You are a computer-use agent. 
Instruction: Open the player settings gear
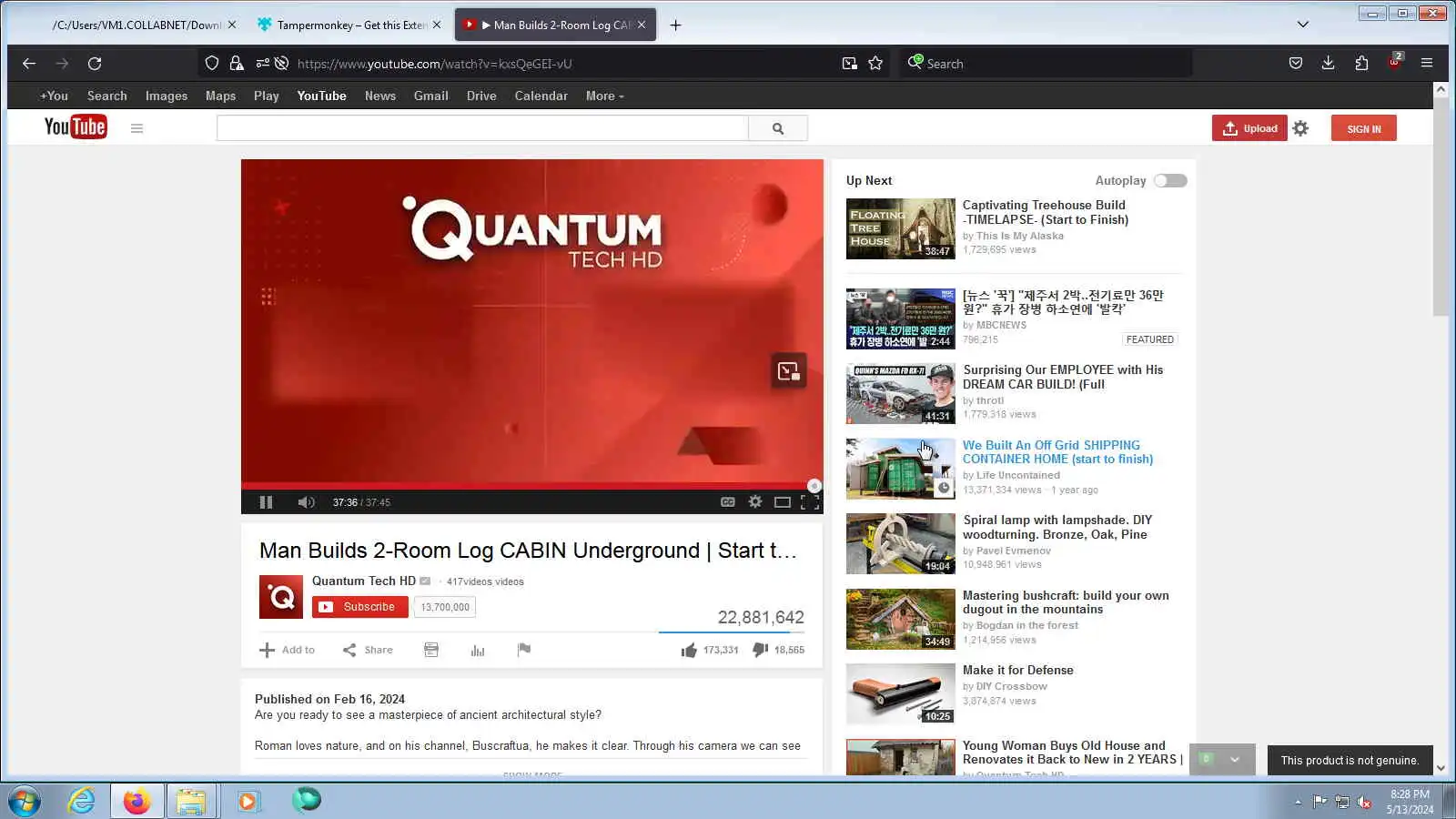coord(755,502)
